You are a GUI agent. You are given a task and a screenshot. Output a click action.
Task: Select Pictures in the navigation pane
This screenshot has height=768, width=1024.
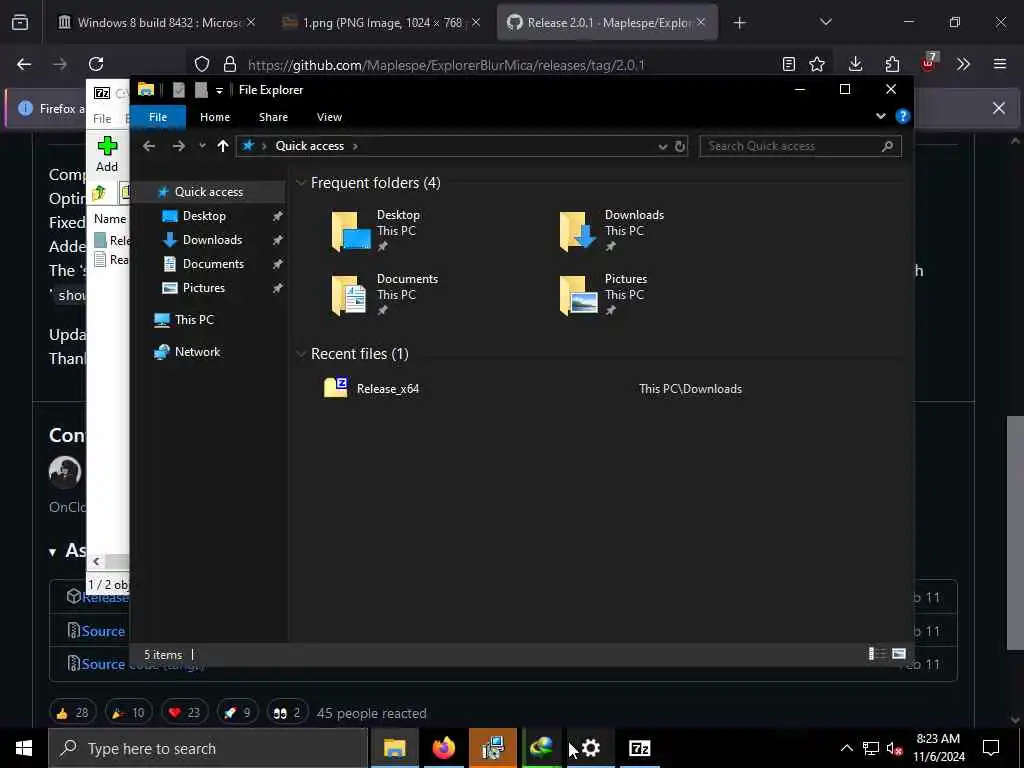[x=203, y=288]
